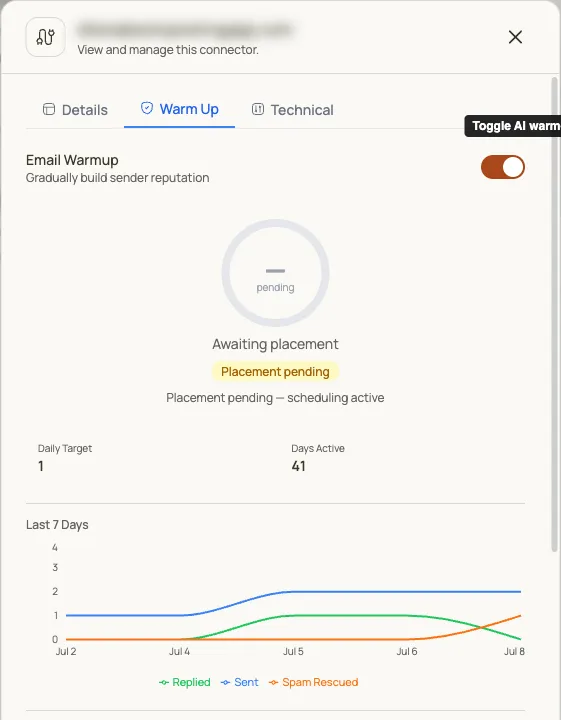Toggle the Email Warmup switch off
Viewport: 561px width, 720px height.
503,167
